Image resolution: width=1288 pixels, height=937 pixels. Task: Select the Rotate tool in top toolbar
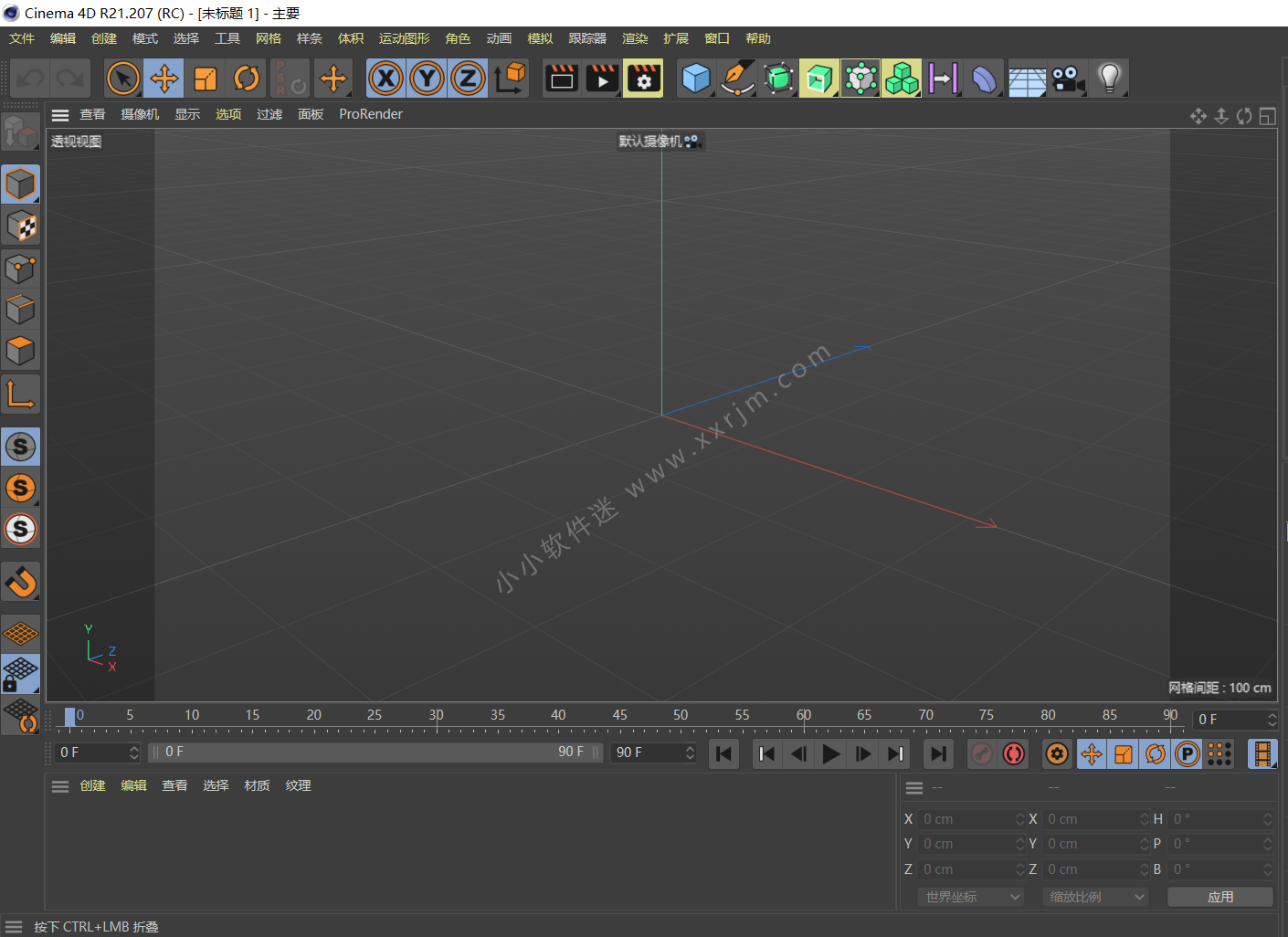point(247,79)
